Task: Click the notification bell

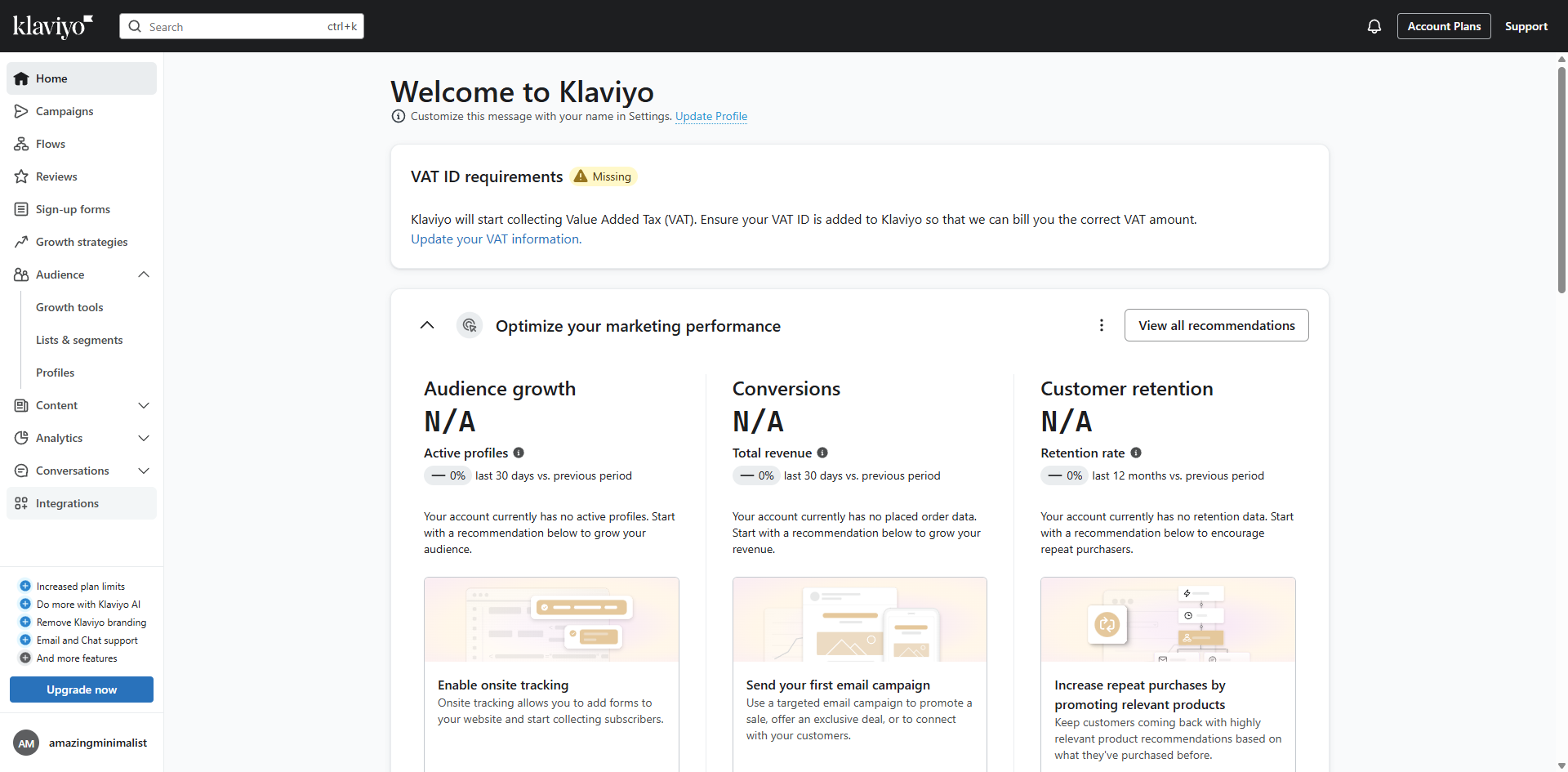Action: tap(1374, 26)
